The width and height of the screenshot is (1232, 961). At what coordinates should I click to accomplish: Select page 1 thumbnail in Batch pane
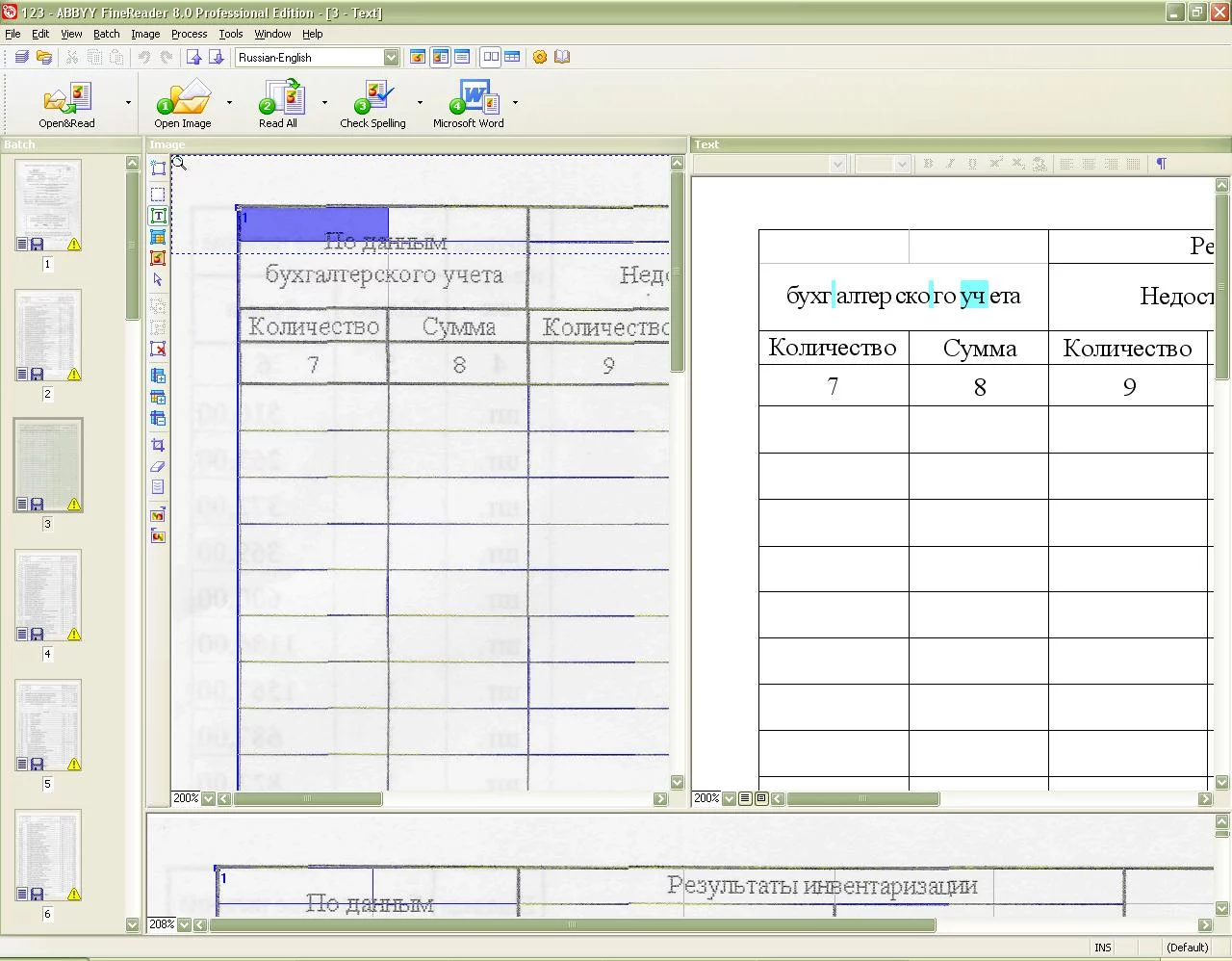pos(48,206)
